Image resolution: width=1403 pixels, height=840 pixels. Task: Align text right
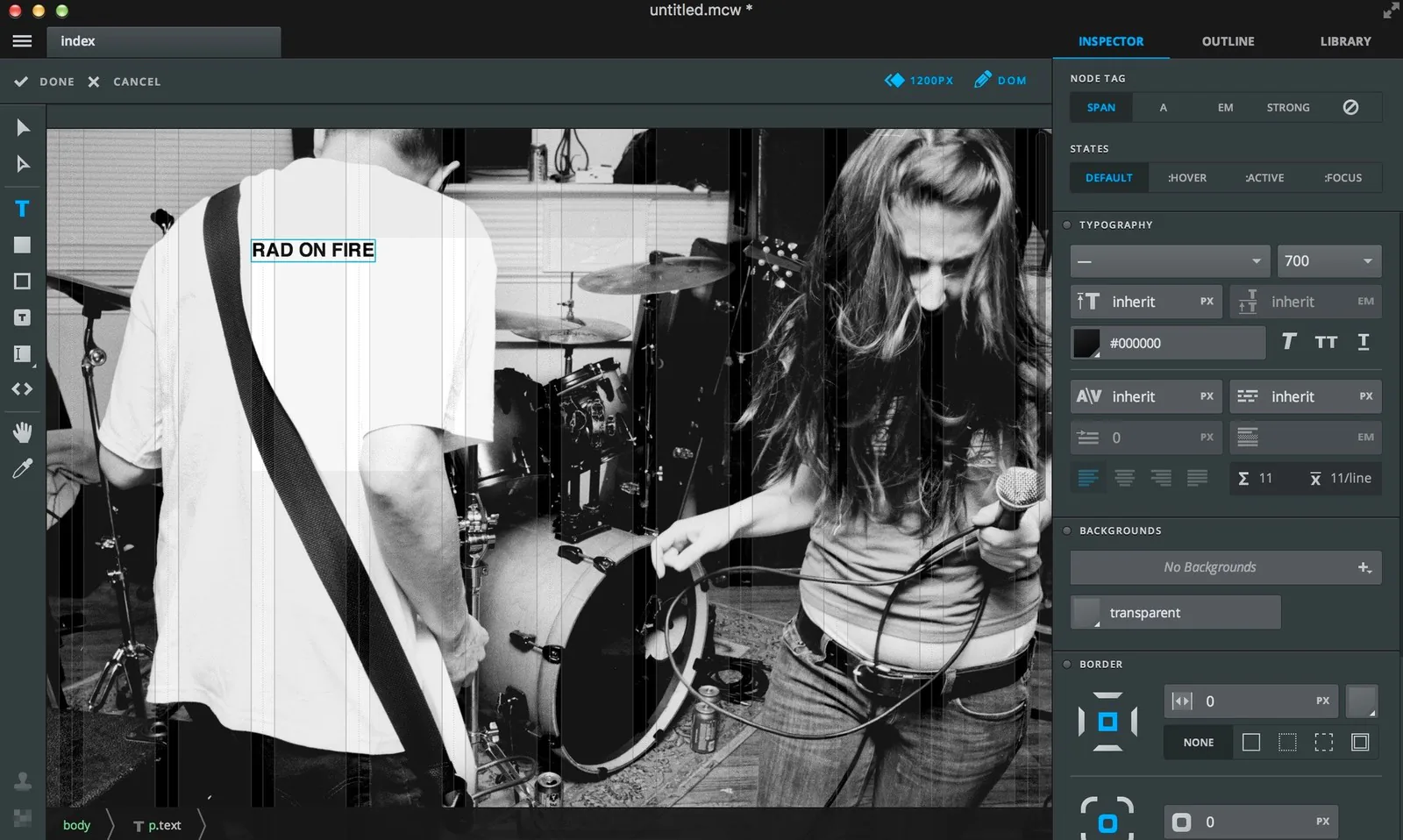click(x=1161, y=478)
